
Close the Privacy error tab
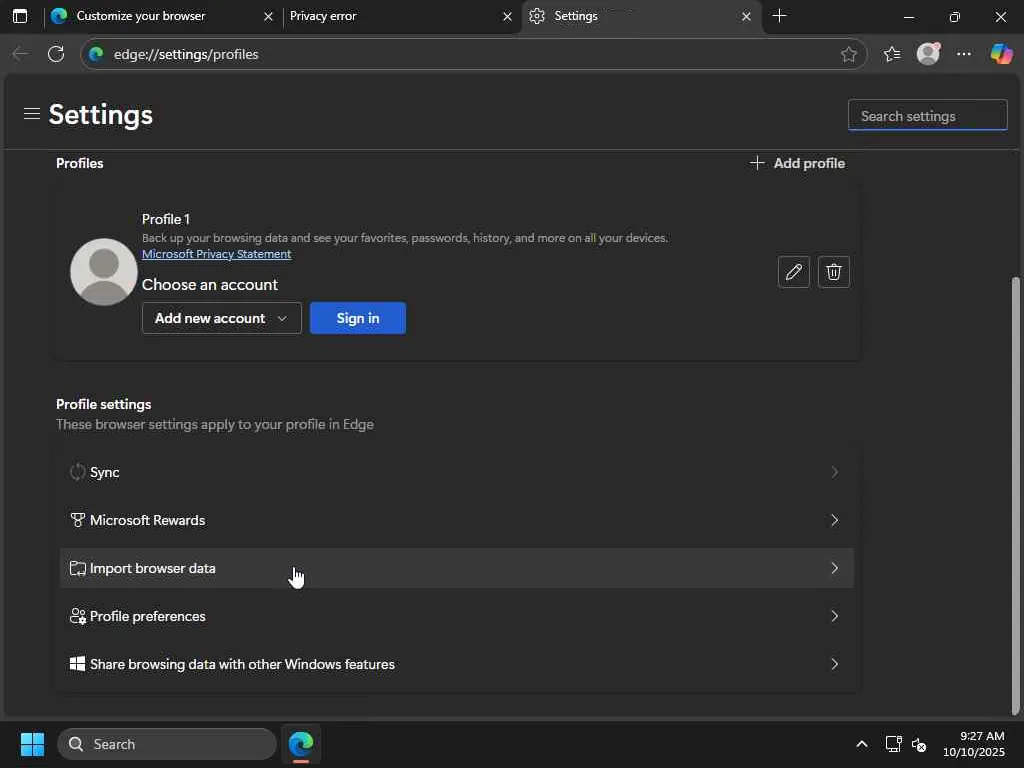point(507,16)
